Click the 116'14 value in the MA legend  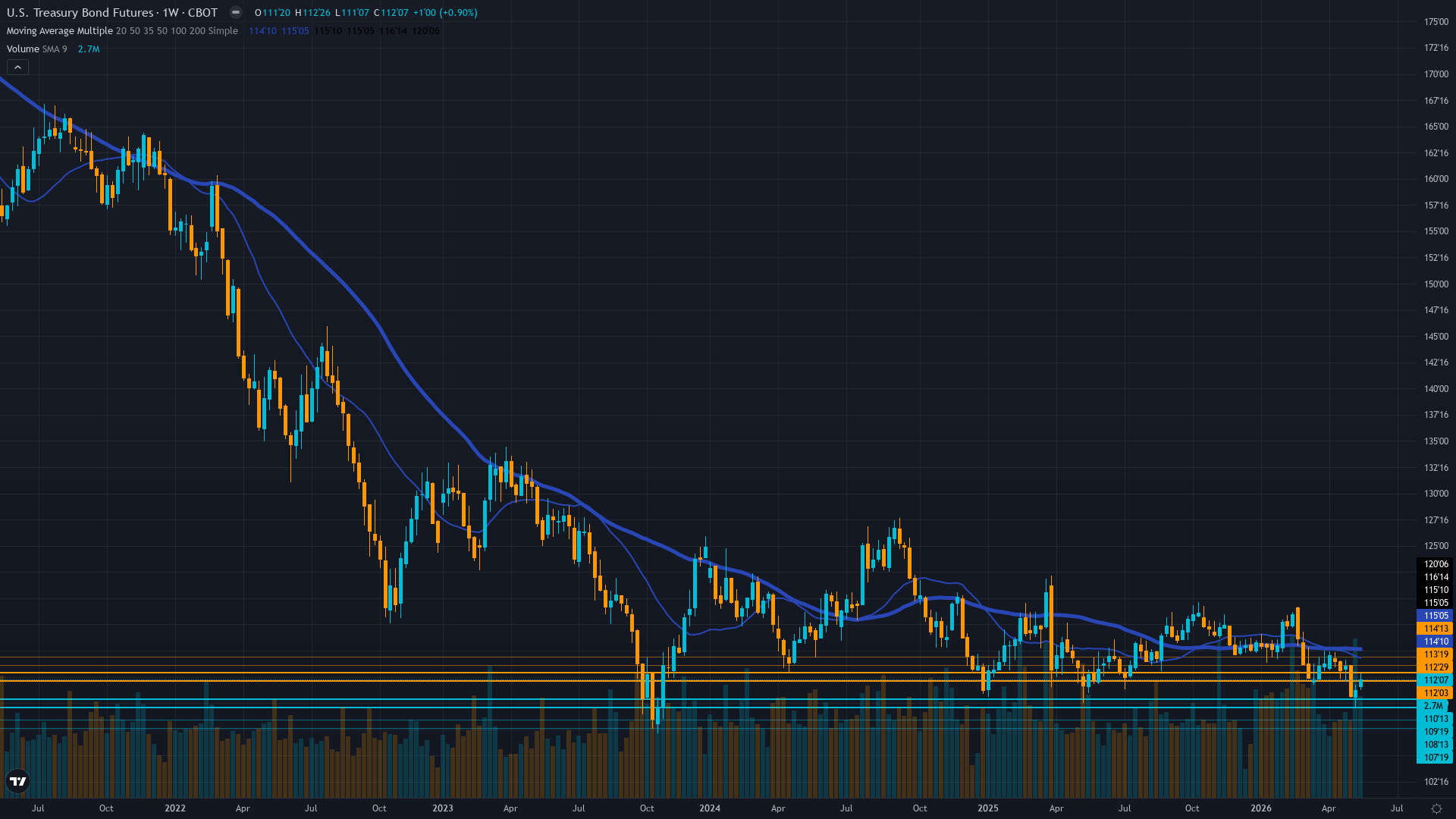pyautogui.click(x=394, y=31)
